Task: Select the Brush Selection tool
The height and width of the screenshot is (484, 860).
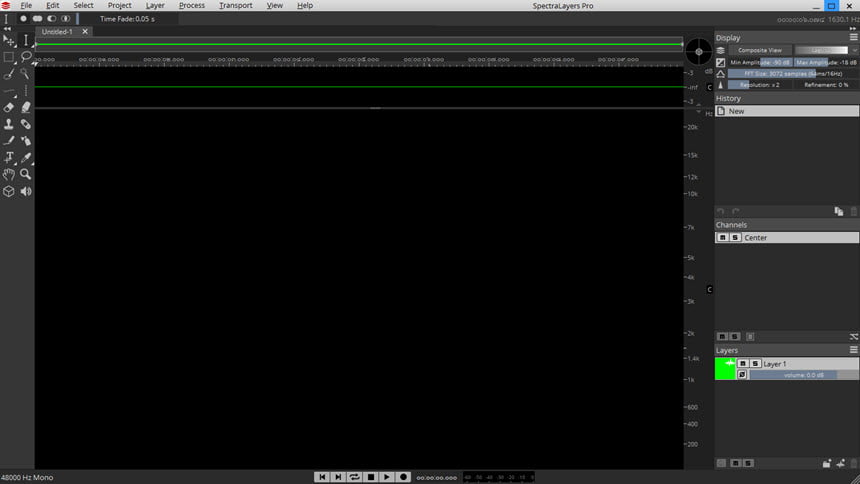Action: (x=9, y=74)
